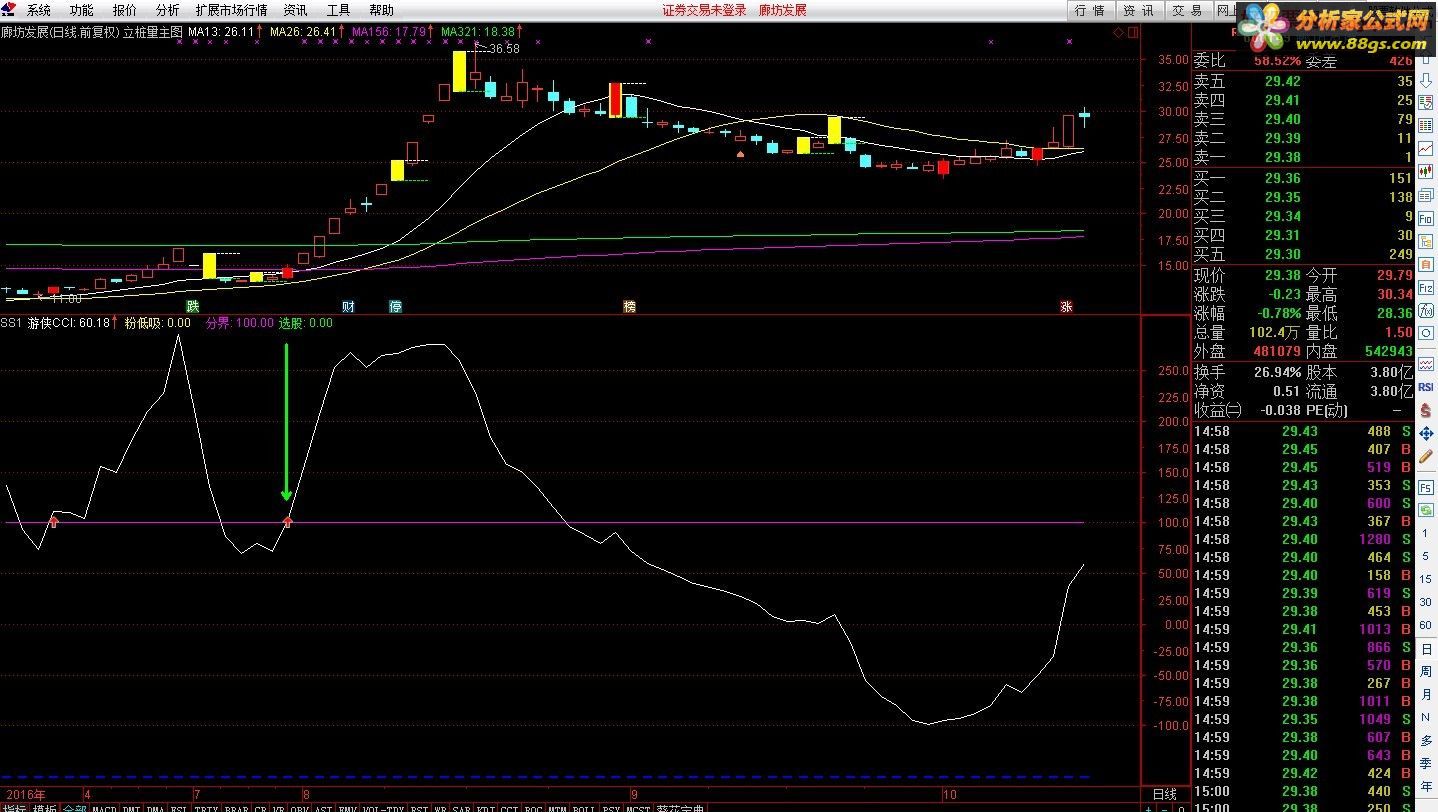Select the KDJ indicator tab

[x=485, y=805]
